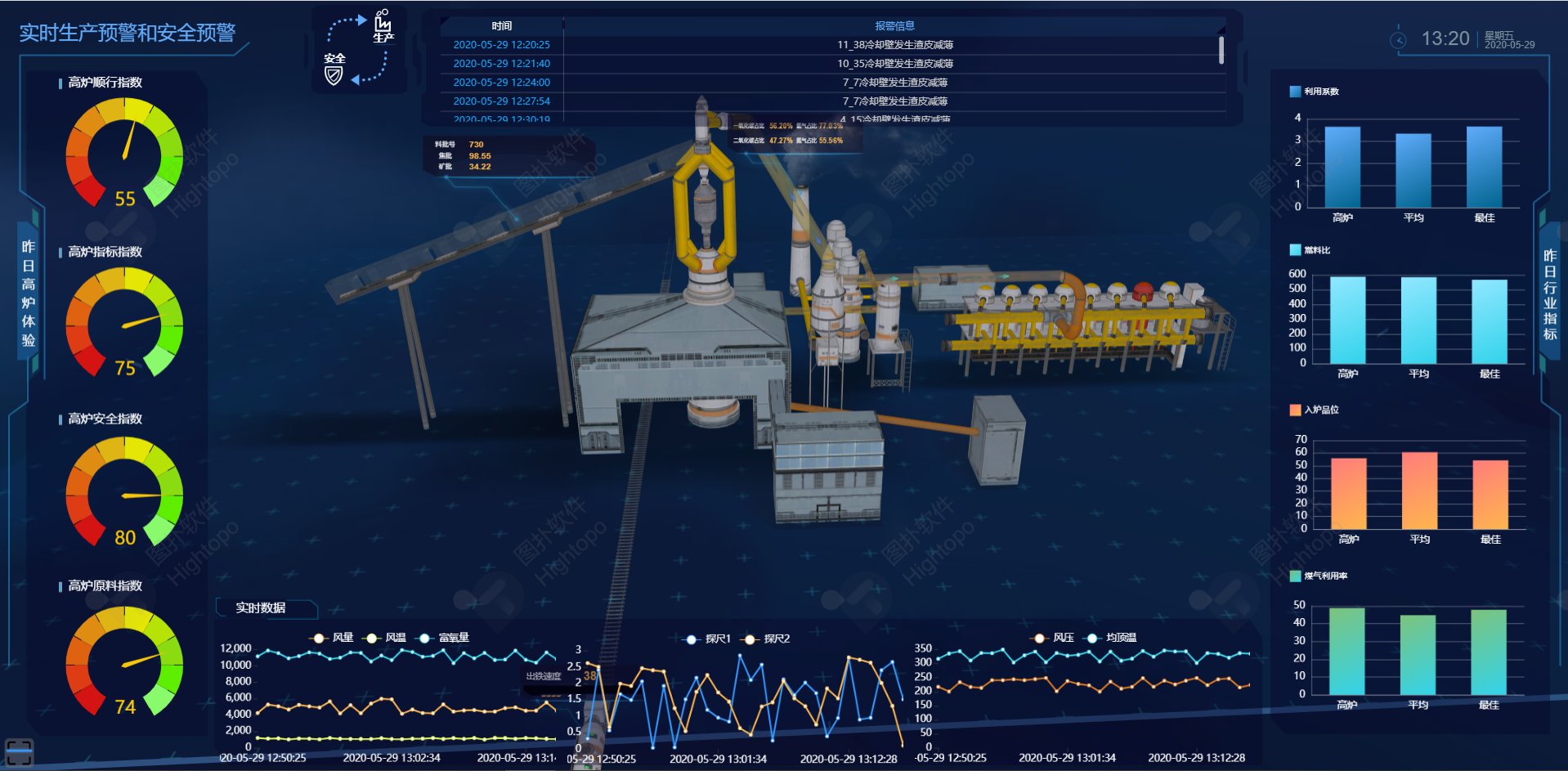The image size is (1568, 771).
Task: Click the clock icon beside 13:20
Action: (x=1398, y=39)
